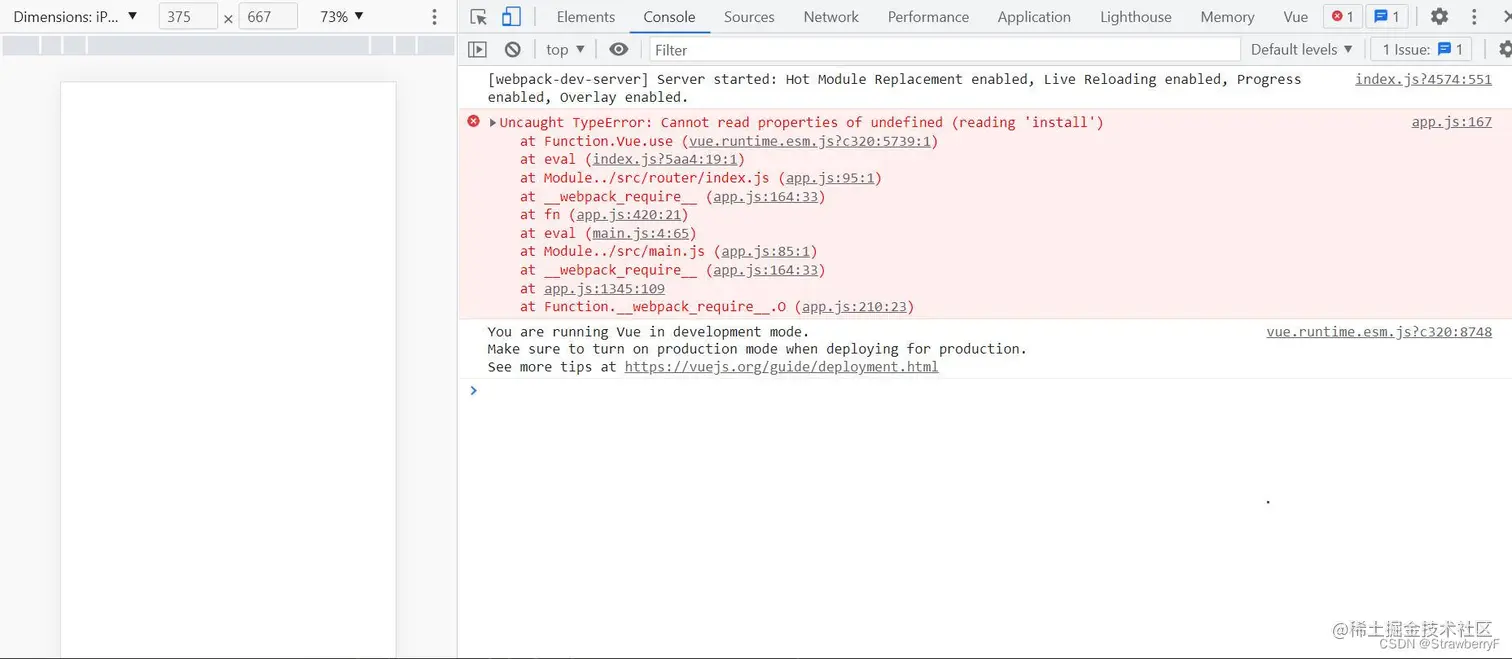Click the console prompt input line
1512x659 pixels.
990,390
